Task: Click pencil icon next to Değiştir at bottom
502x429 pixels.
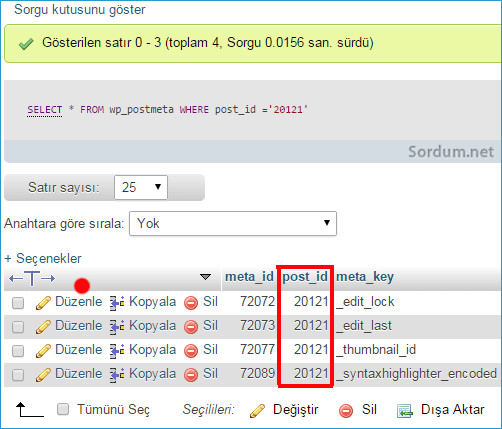Action: (x=257, y=411)
